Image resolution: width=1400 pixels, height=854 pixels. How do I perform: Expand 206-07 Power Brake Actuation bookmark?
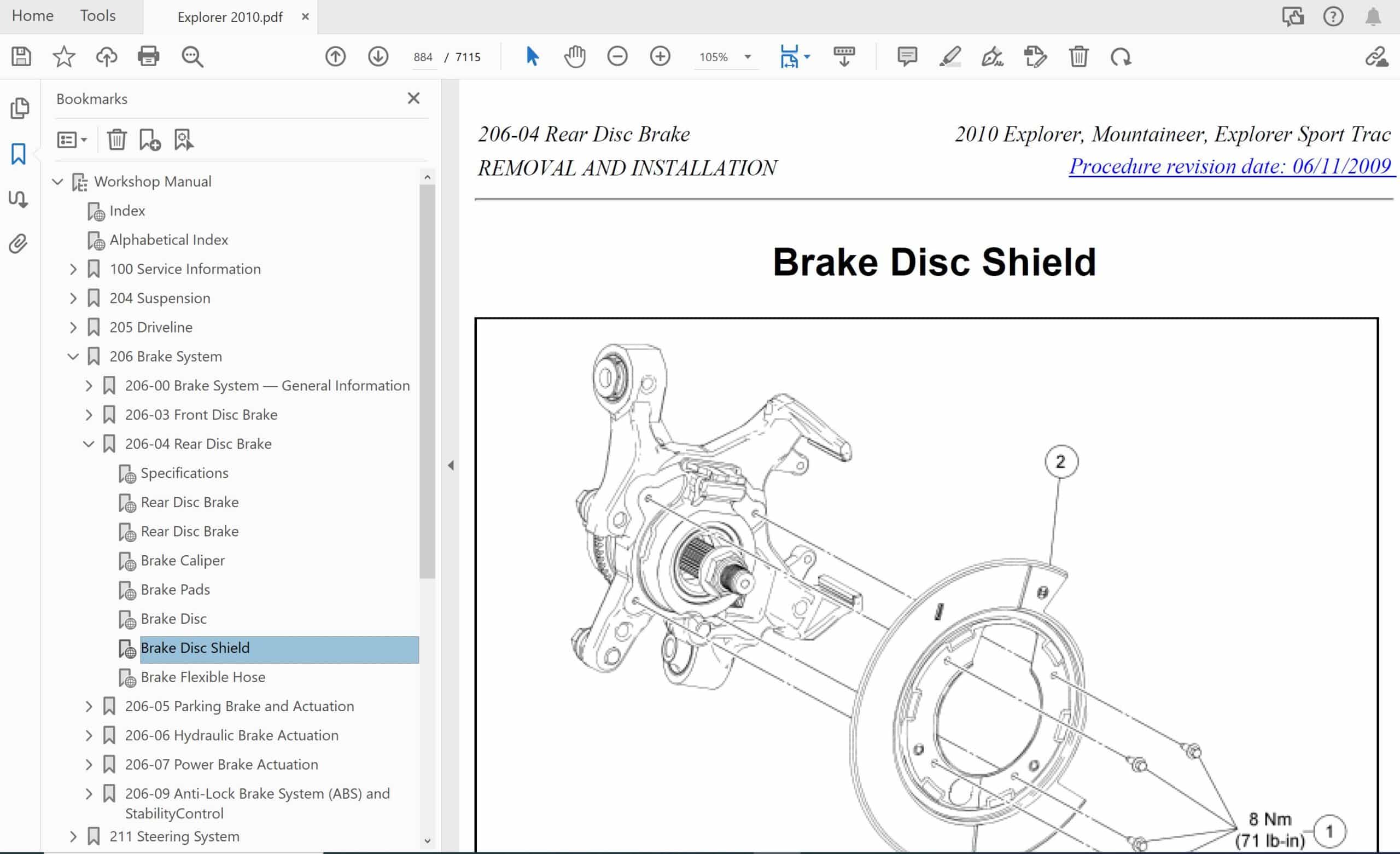click(x=89, y=765)
